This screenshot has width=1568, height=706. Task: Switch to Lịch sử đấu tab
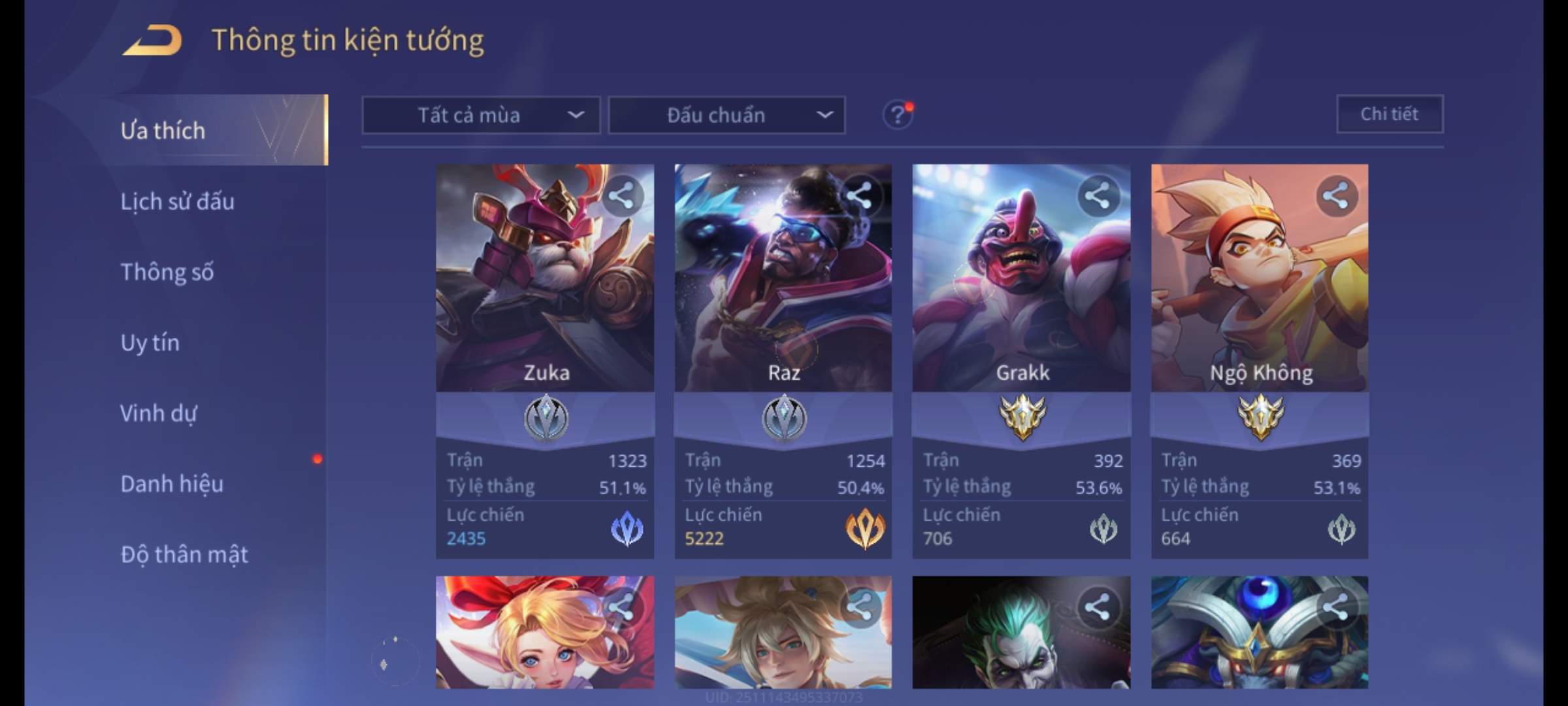coord(177,201)
